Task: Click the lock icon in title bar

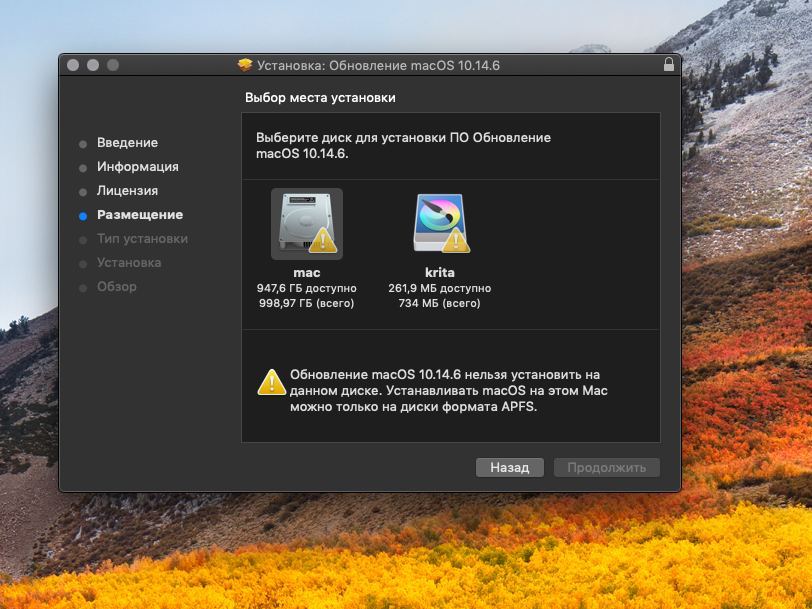Action: tap(669, 64)
